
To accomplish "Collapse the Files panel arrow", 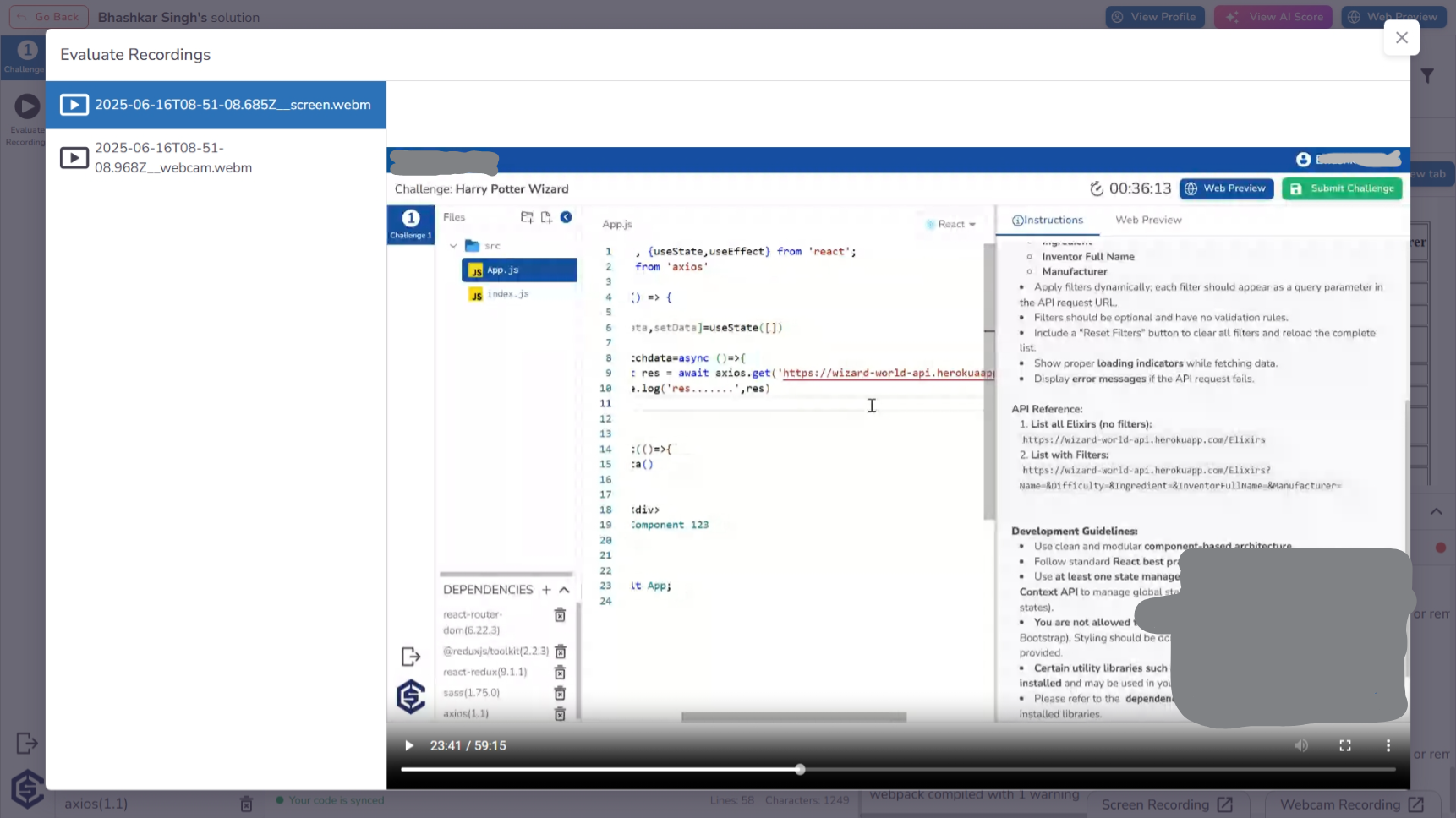I will (x=567, y=218).
